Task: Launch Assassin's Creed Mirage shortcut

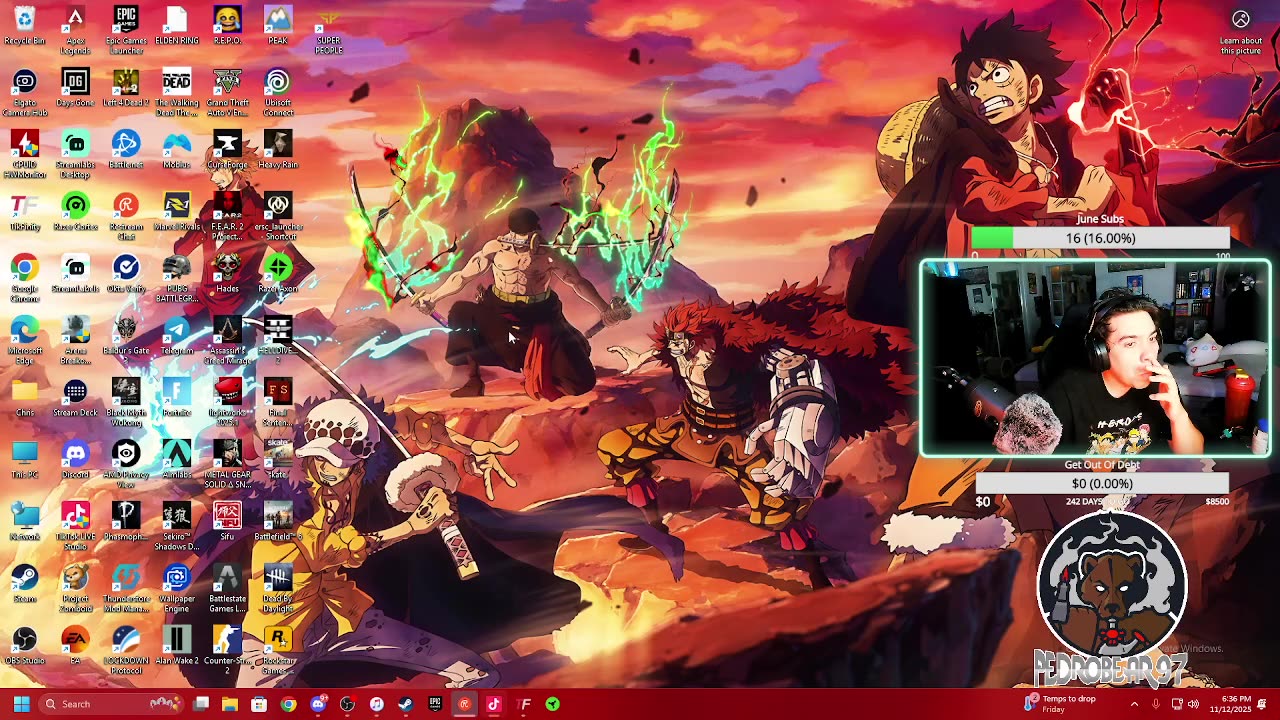Action: tap(227, 340)
